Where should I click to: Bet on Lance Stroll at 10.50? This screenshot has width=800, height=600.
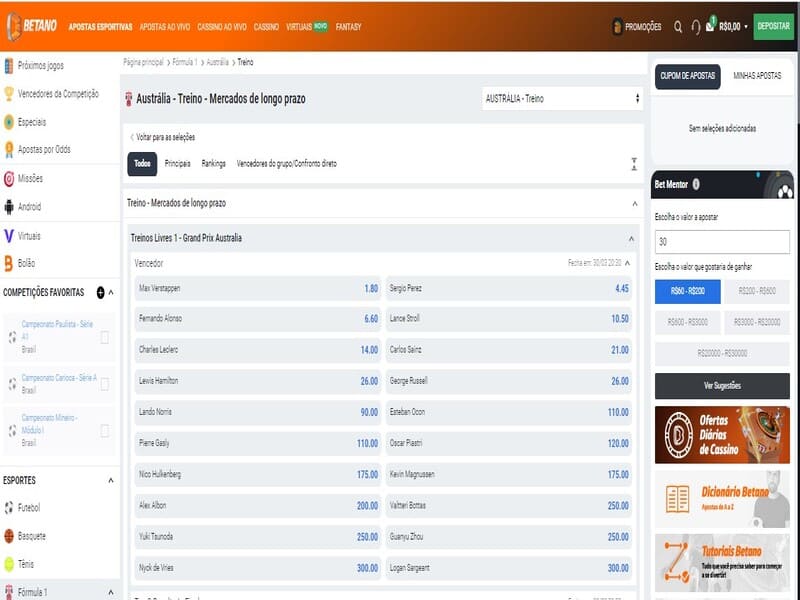509,318
